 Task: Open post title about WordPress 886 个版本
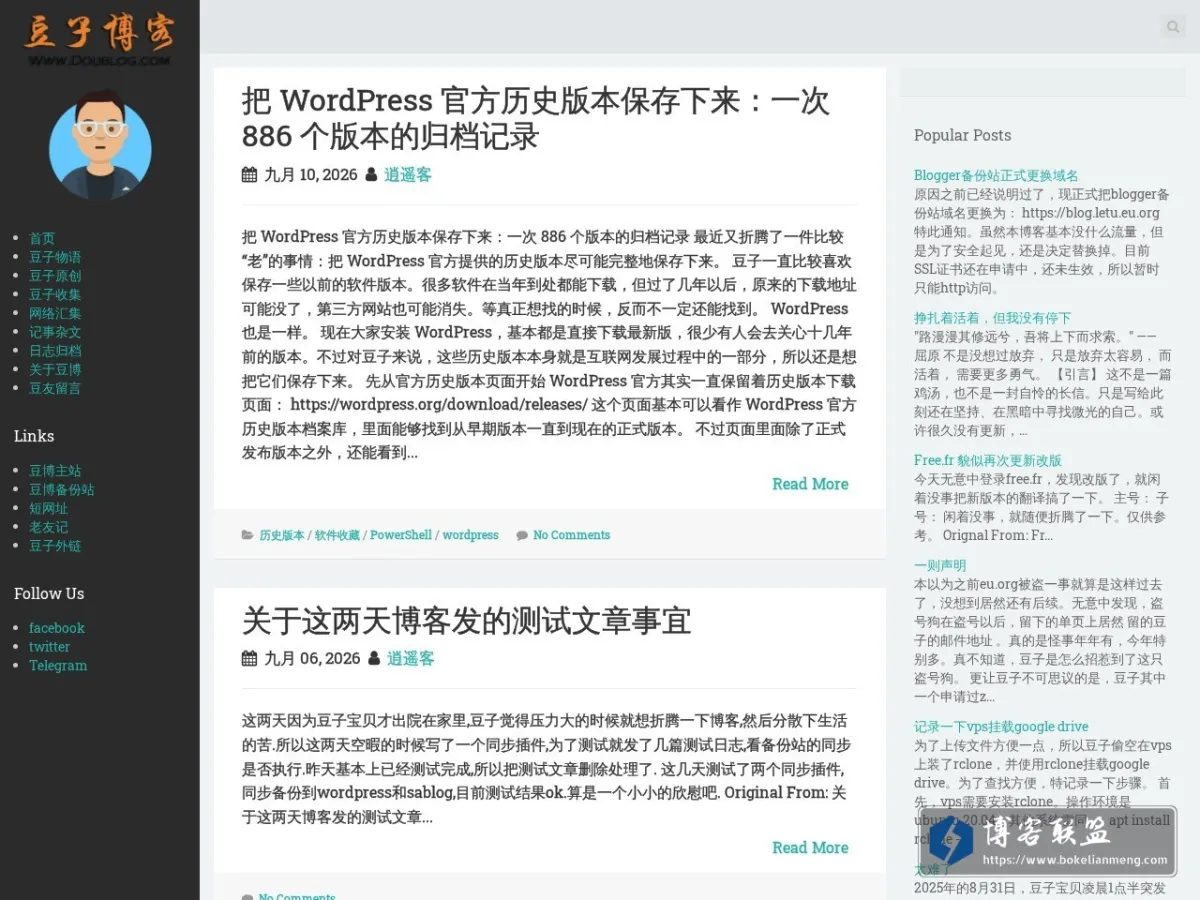(536, 118)
